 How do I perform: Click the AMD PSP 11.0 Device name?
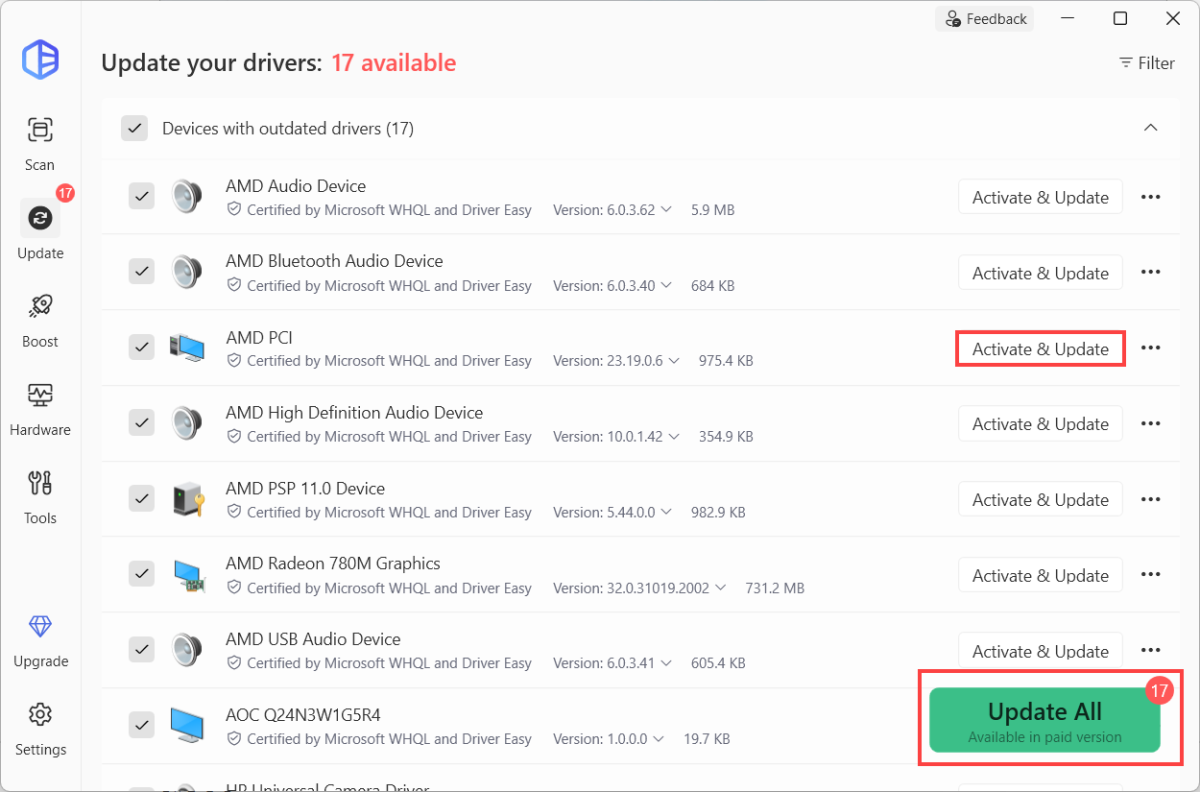tap(305, 488)
